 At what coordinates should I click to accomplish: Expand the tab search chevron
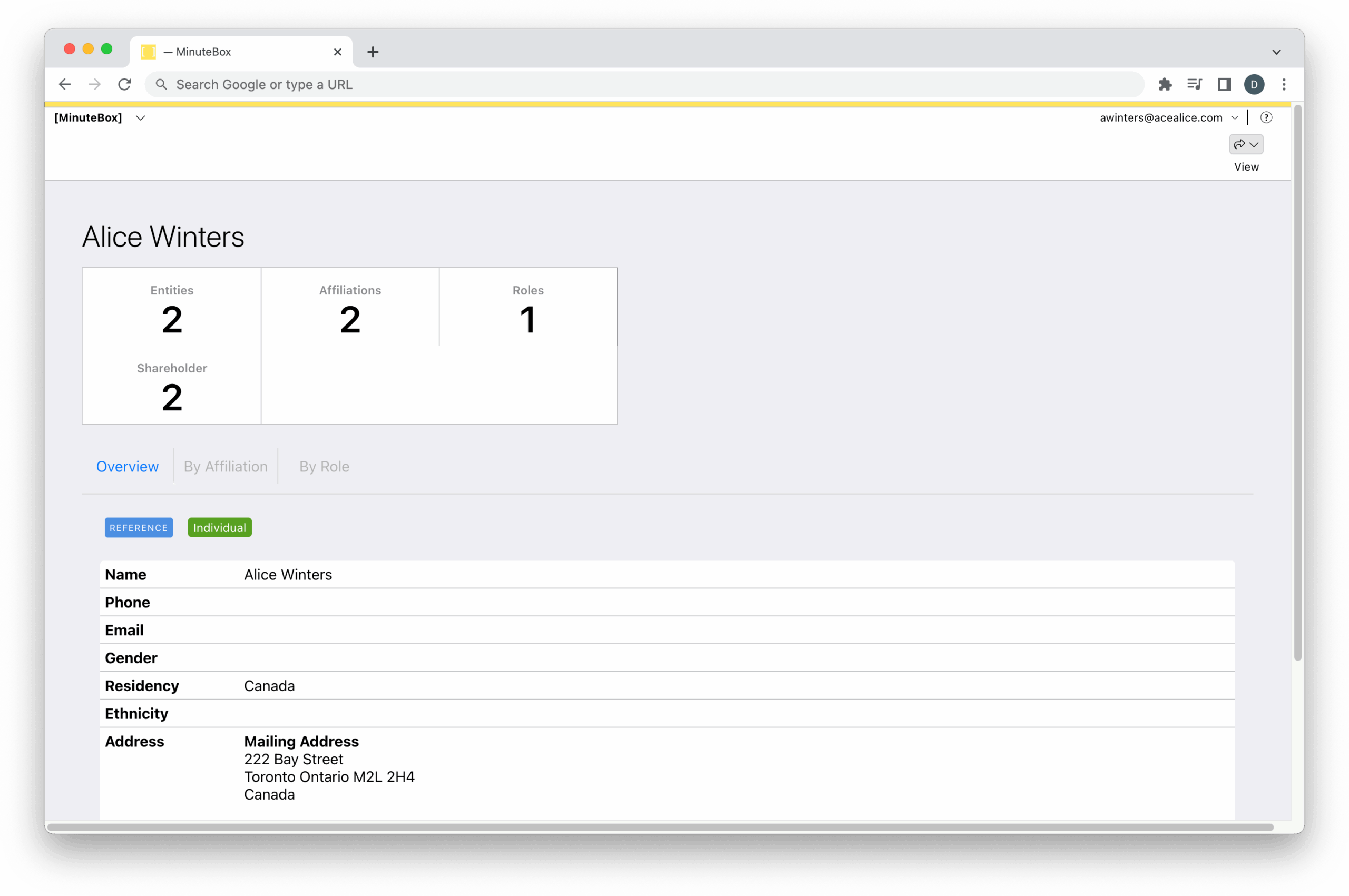click(x=1276, y=52)
